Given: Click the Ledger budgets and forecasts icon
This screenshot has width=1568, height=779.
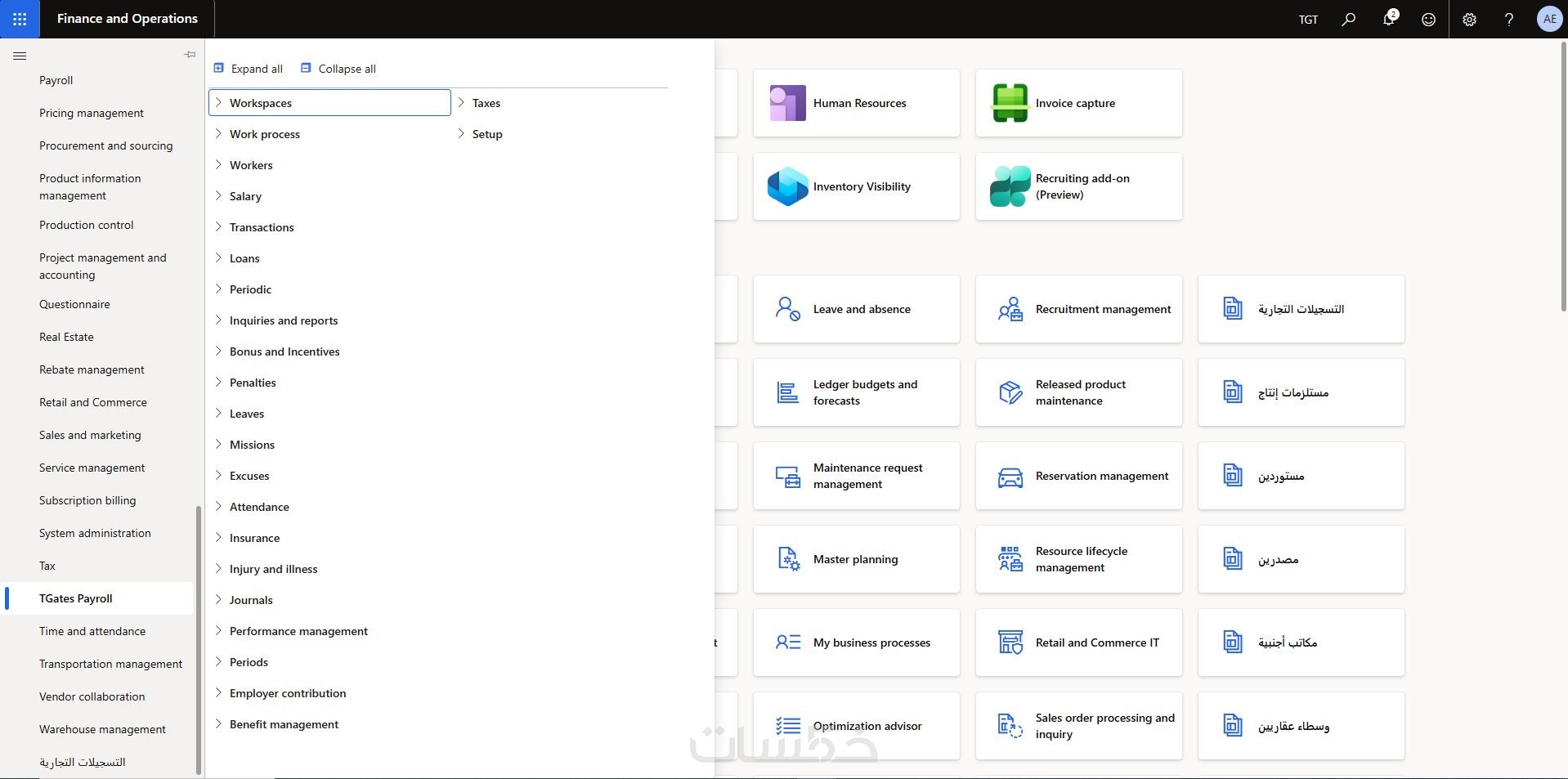Looking at the screenshot, I should point(787,392).
